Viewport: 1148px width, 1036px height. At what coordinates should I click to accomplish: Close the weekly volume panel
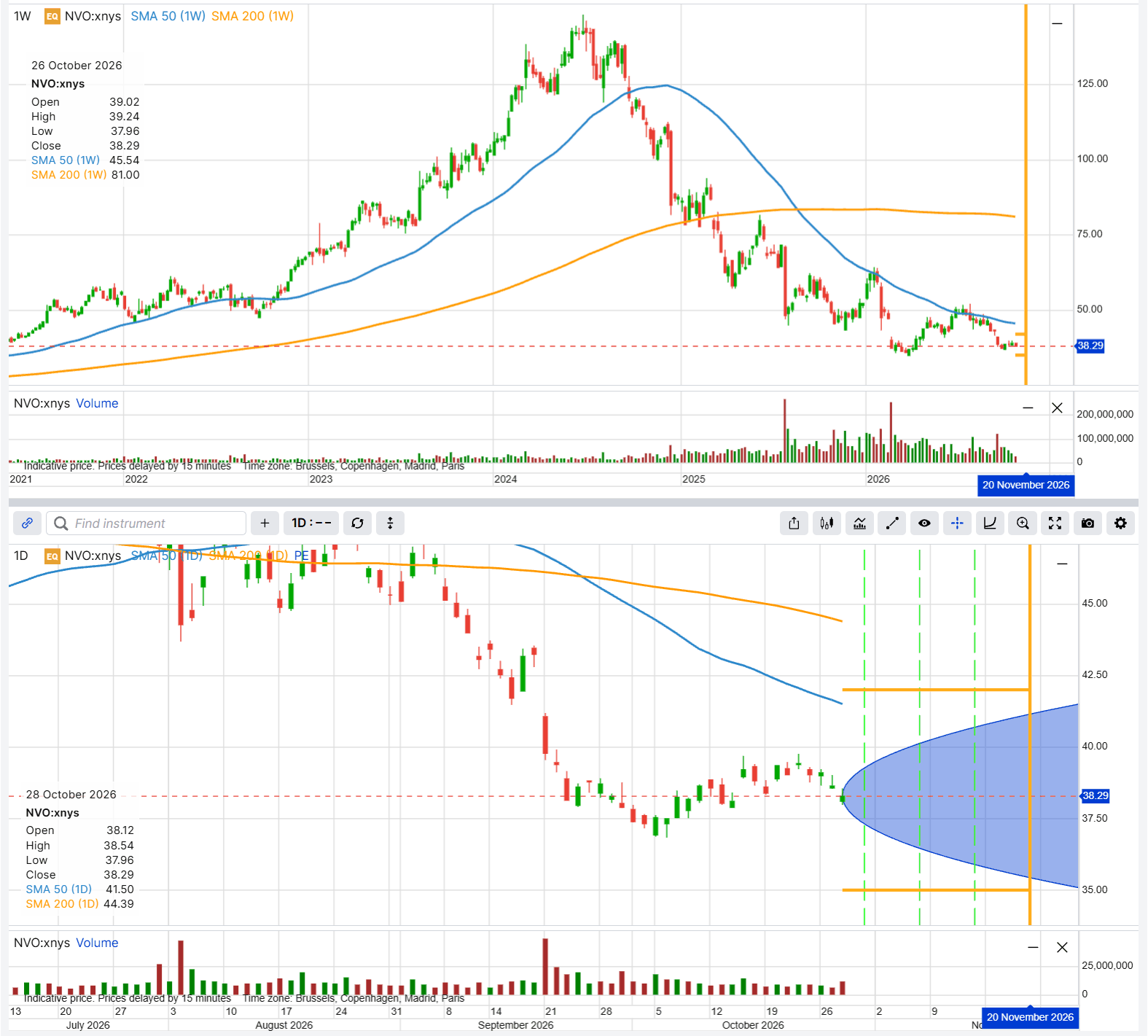click(1057, 408)
